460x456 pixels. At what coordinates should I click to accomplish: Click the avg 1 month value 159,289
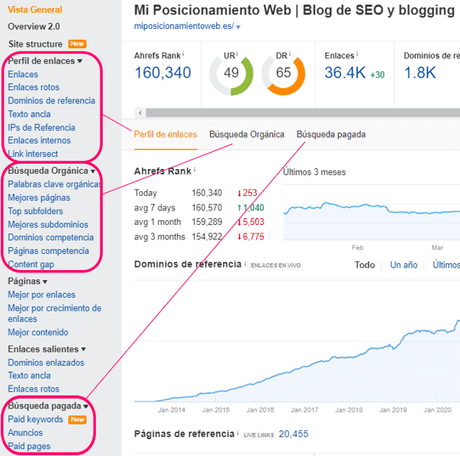click(x=207, y=222)
